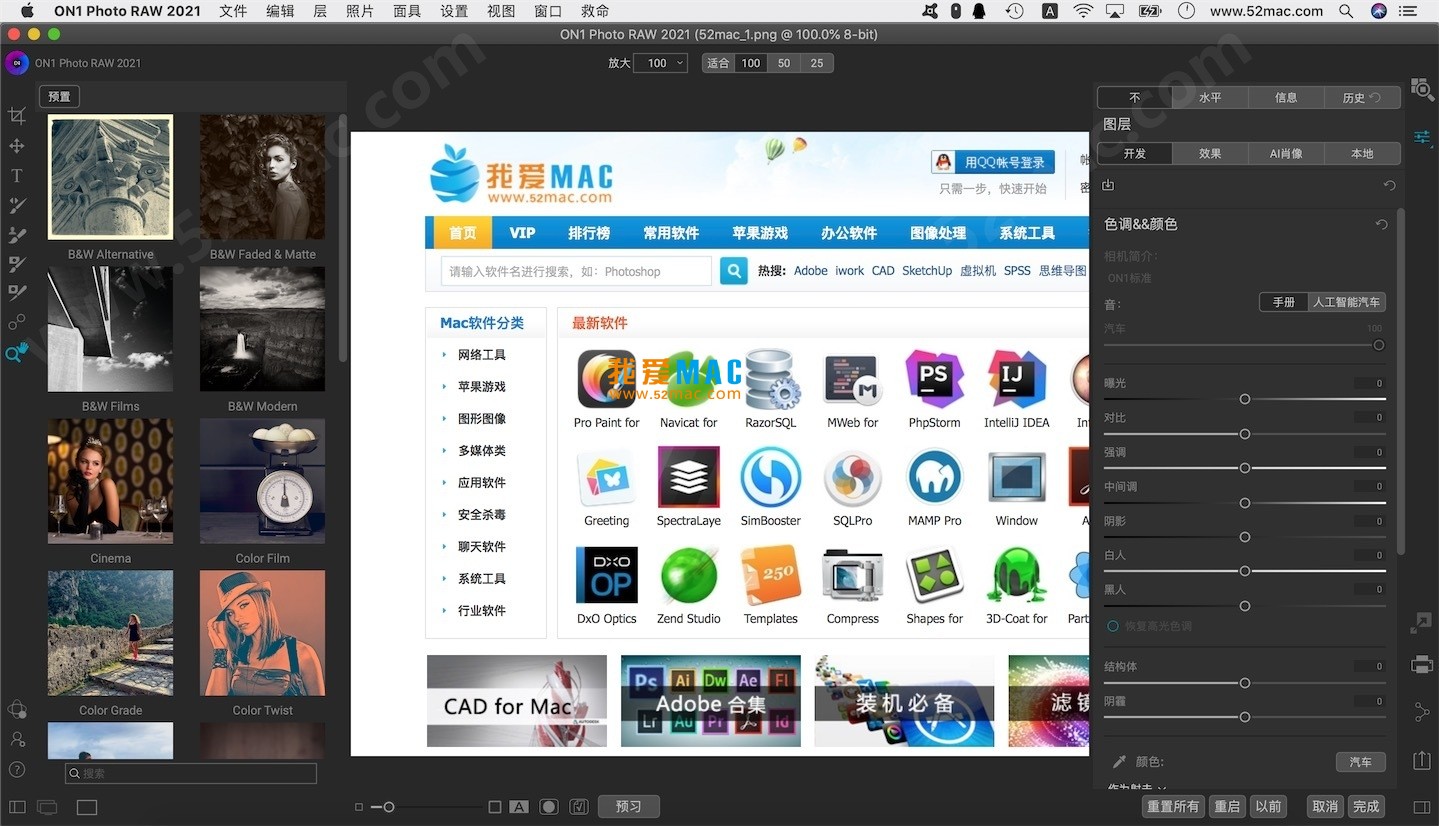Click the download preset icon under 开发 tab
The image size is (1439, 826).
1108,185
